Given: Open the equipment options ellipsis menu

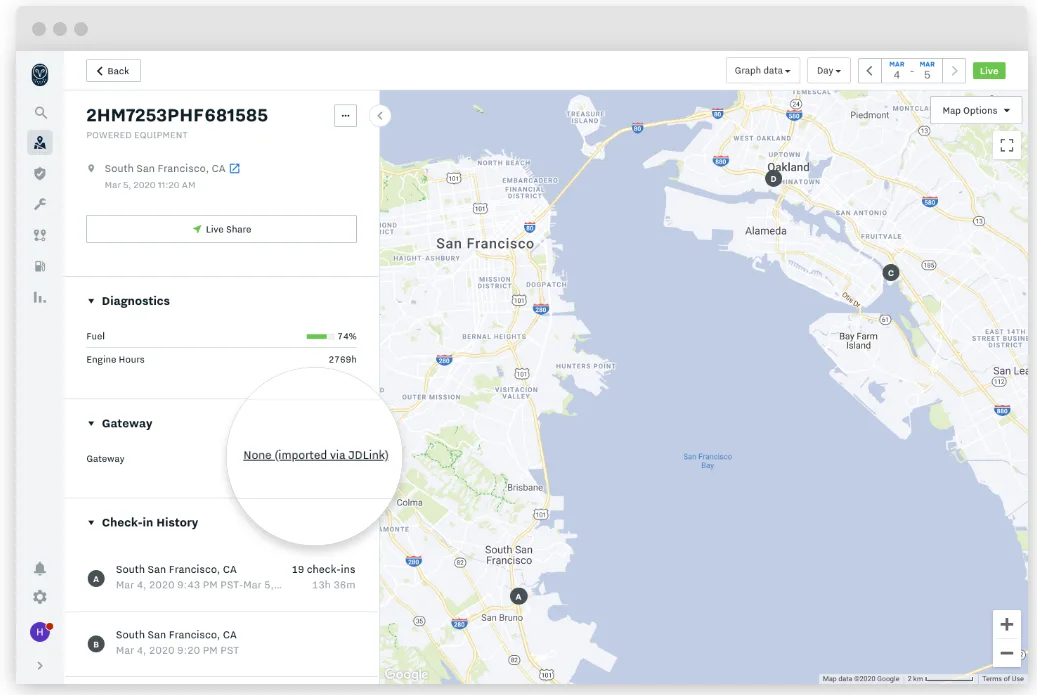Looking at the screenshot, I should [345, 115].
